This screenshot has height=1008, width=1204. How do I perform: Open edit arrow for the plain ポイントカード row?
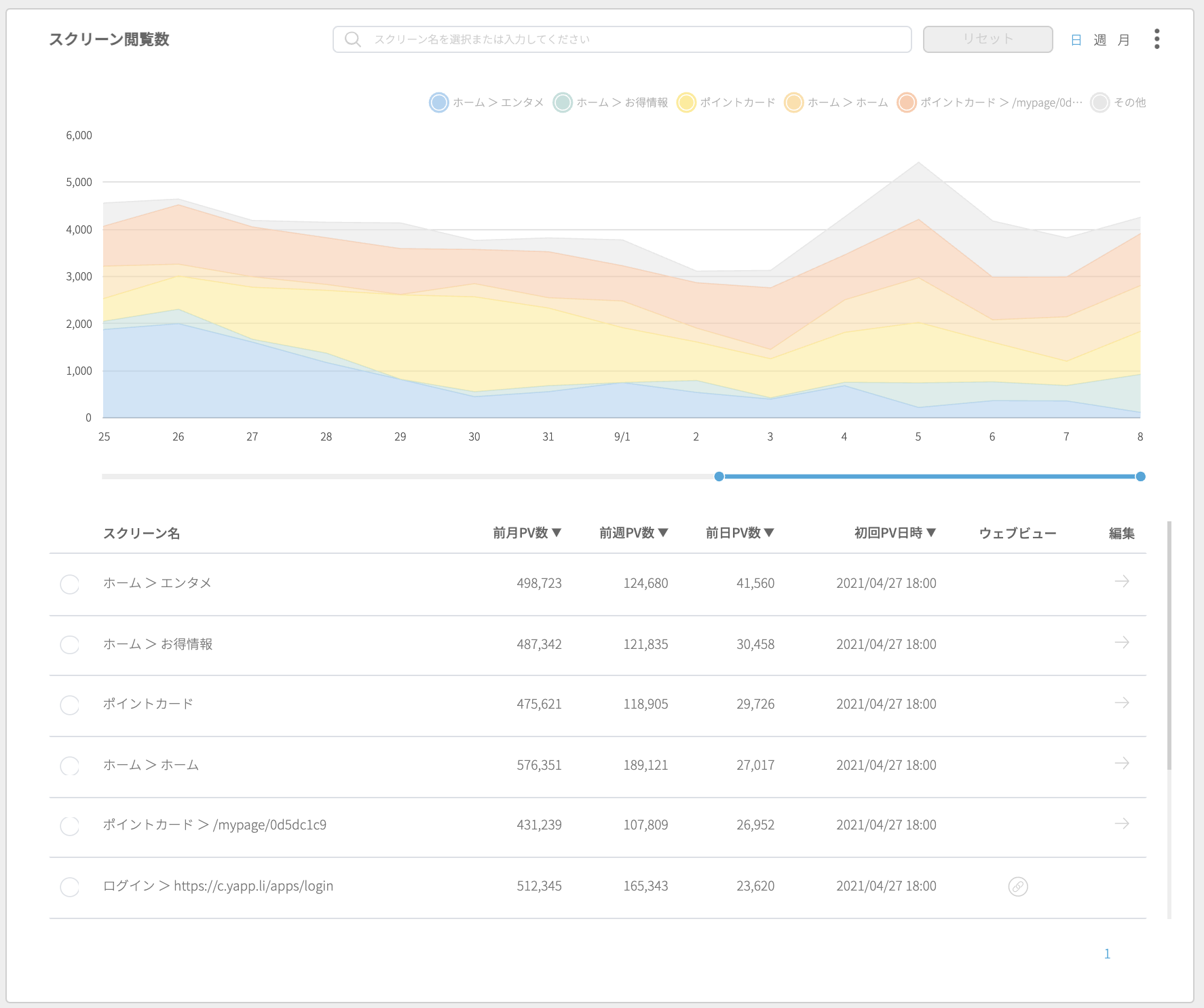point(1122,703)
